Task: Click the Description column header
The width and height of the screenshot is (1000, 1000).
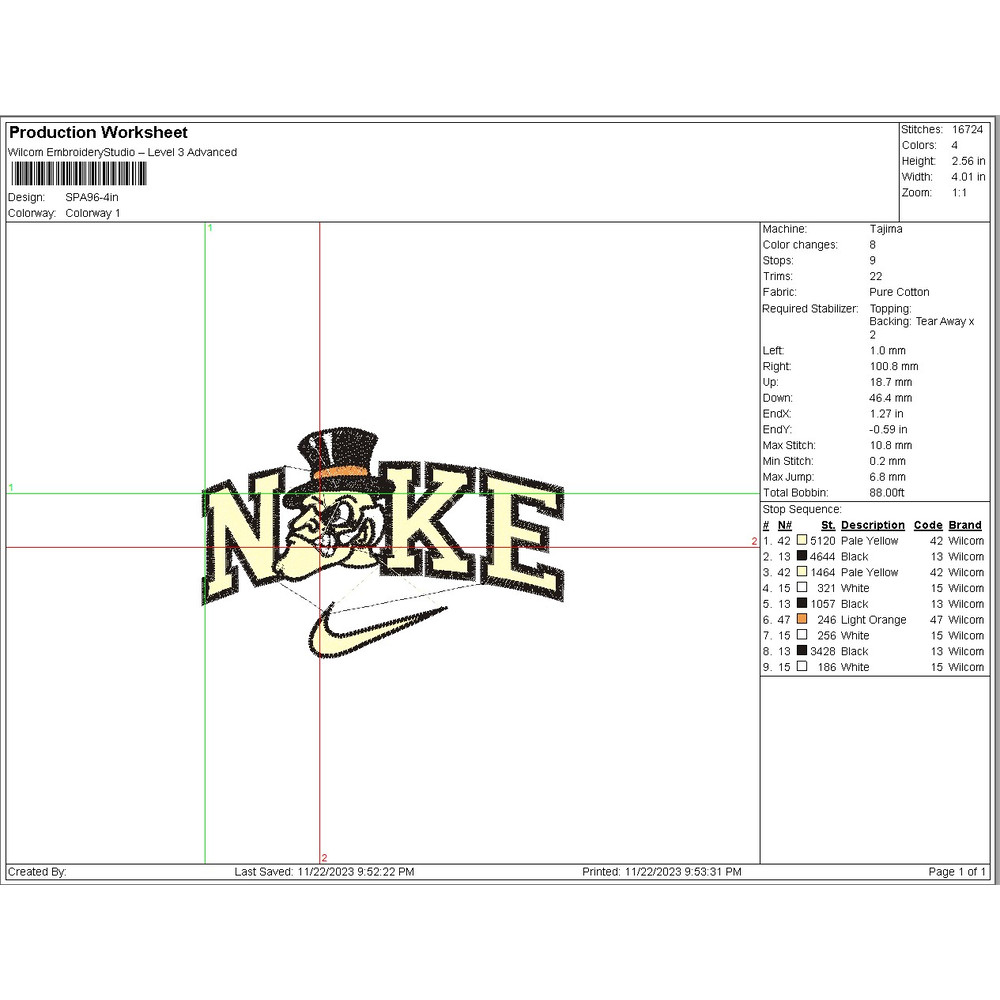Action: click(872, 525)
